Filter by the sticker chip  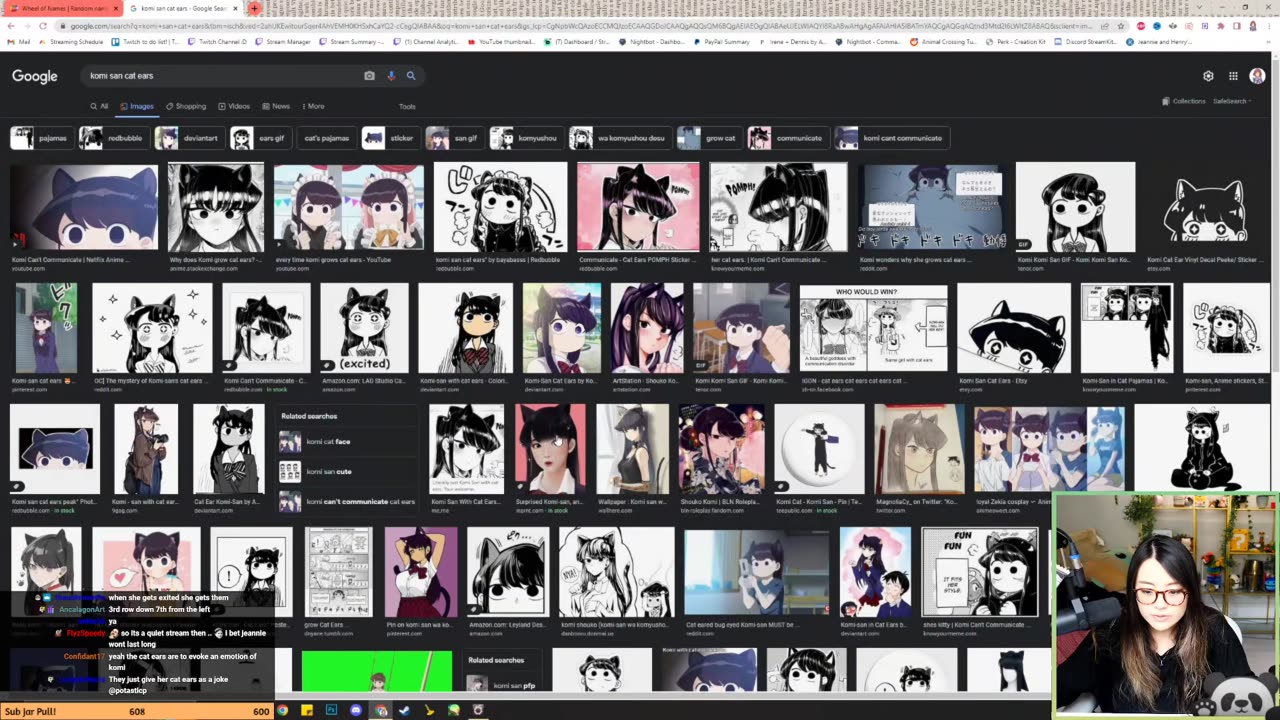click(x=390, y=138)
